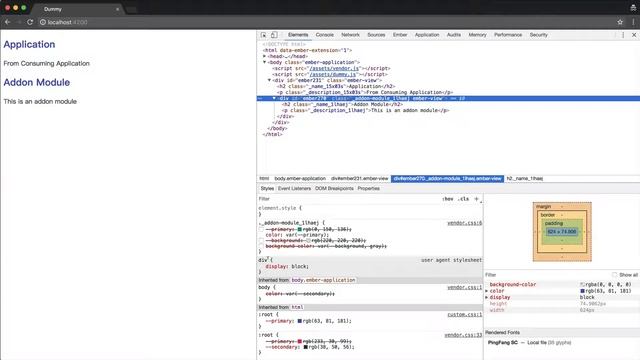Click the 'display: block' declaration value
This screenshot has height=360, width=640.
click(x=300, y=267)
